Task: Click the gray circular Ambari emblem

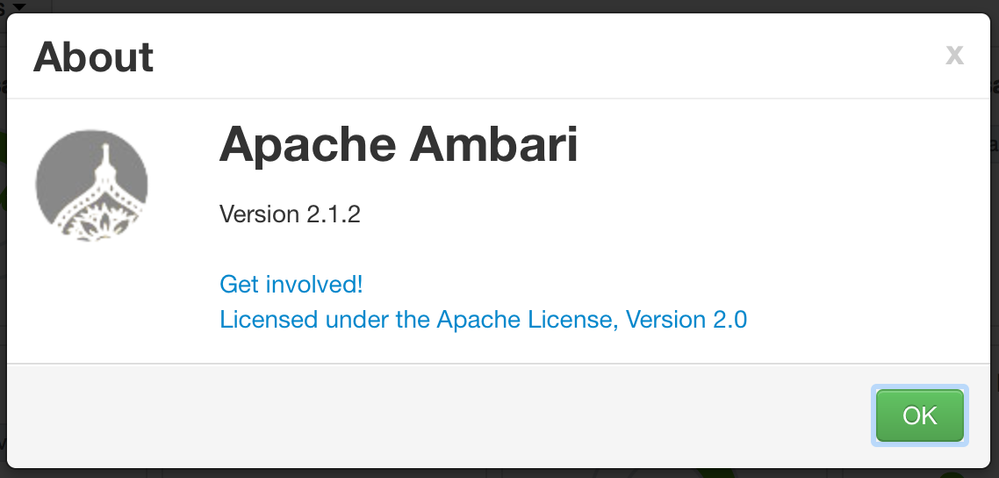Action: pos(92,184)
